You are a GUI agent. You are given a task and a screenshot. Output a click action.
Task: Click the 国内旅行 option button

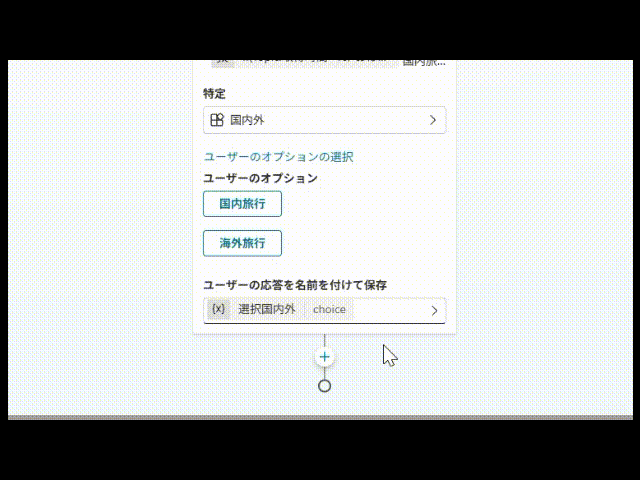[242, 204]
